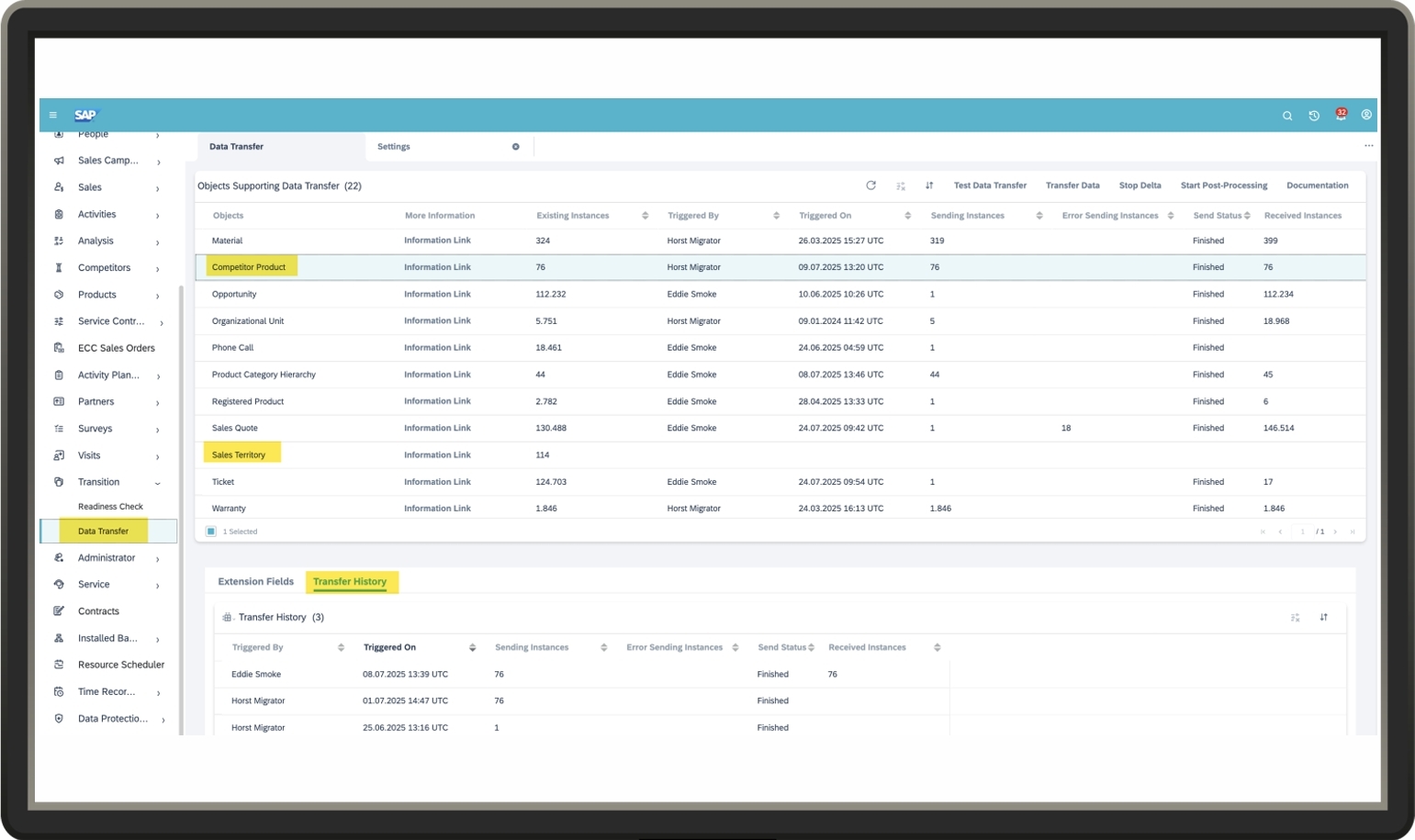Open the Transfer History tab
The height and width of the screenshot is (840, 1415).
coord(350,581)
